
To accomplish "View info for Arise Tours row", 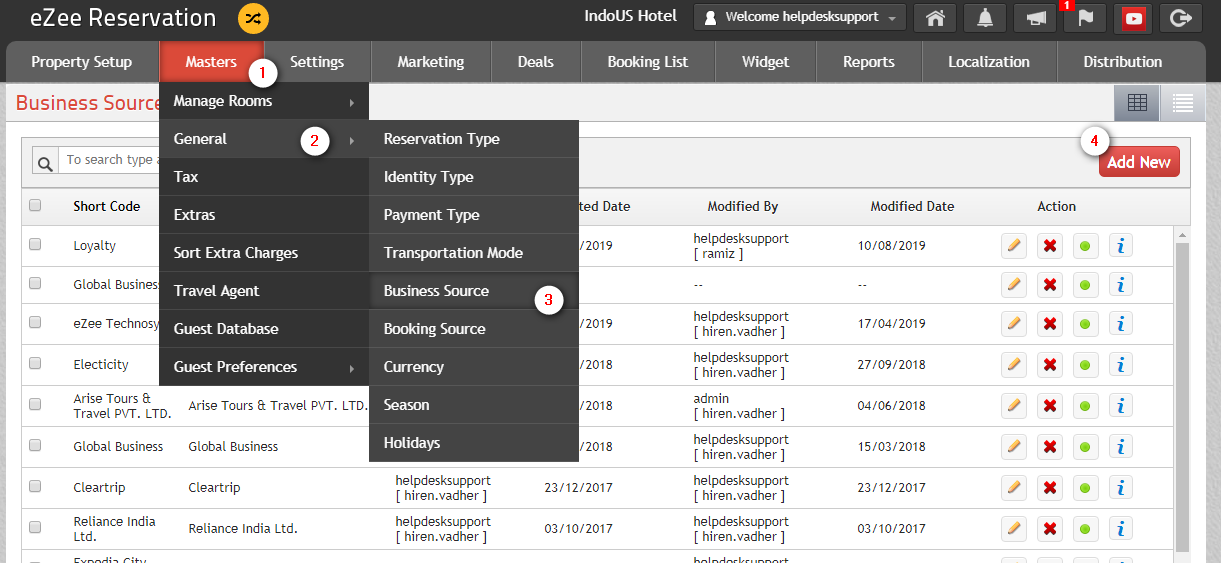I will [x=1121, y=406].
